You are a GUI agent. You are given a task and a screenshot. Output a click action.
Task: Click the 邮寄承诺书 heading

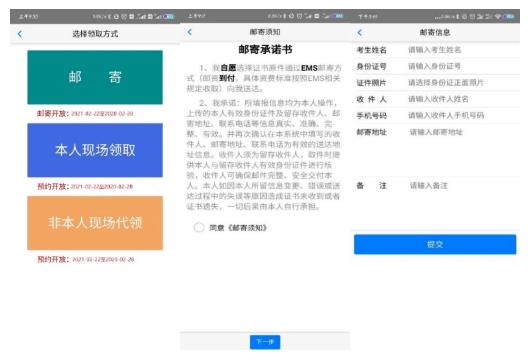tap(265, 50)
